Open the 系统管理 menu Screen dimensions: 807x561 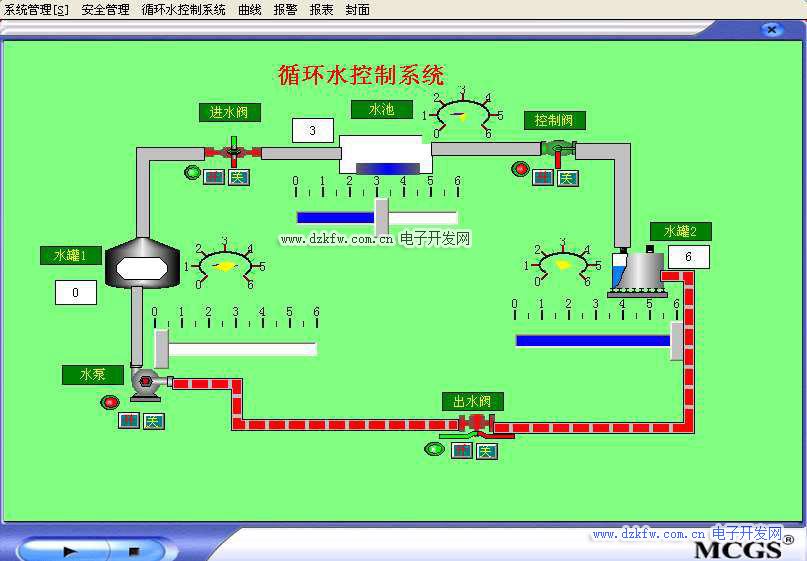tap(37, 10)
